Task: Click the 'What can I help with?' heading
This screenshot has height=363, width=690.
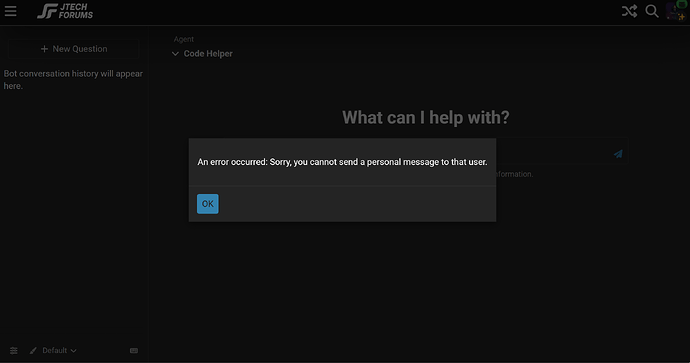Action: [426, 117]
